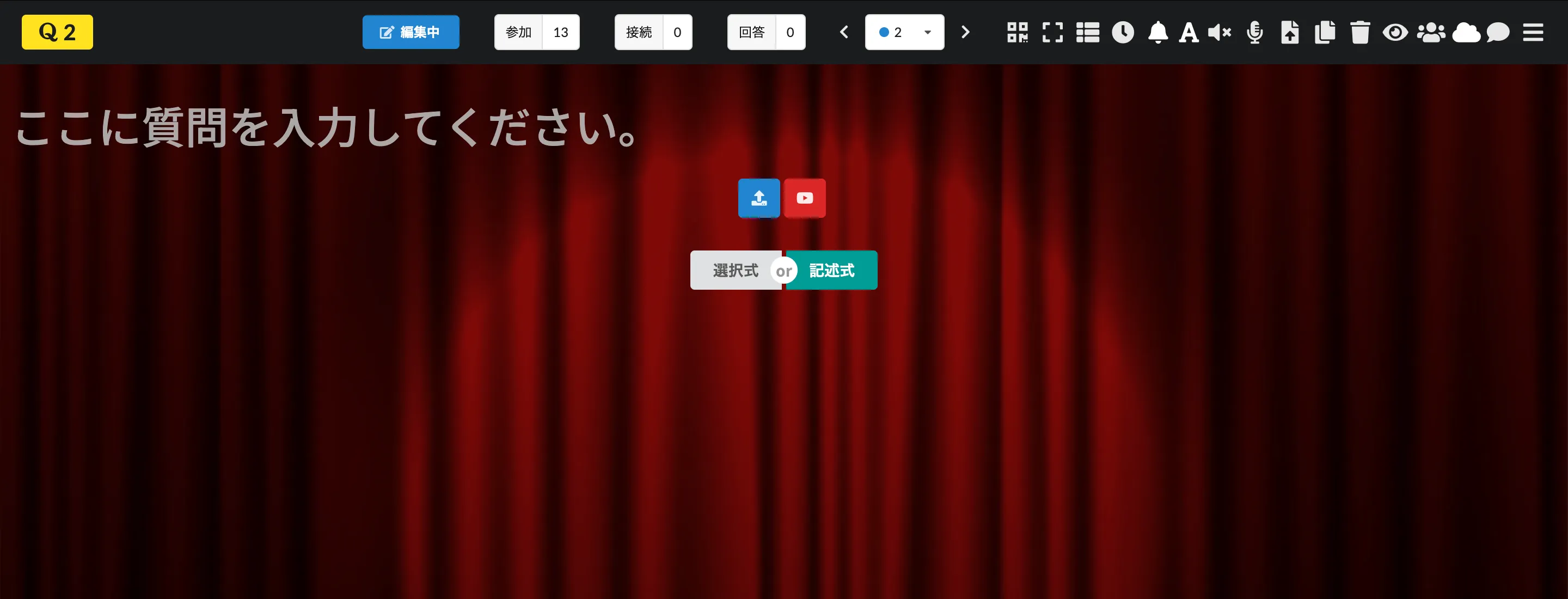
Task: Click the cloud icon
Action: pyautogui.click(x=1466, y=32)
